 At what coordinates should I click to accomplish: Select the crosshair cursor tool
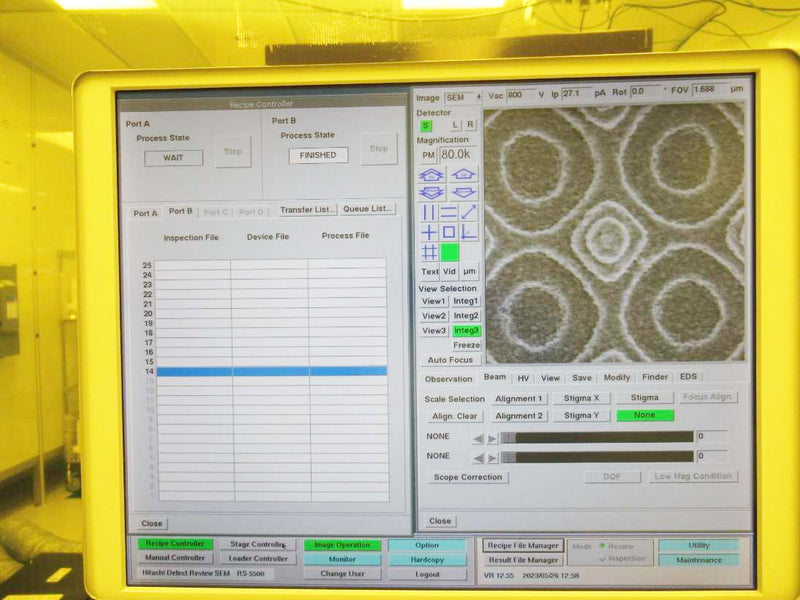429,233
